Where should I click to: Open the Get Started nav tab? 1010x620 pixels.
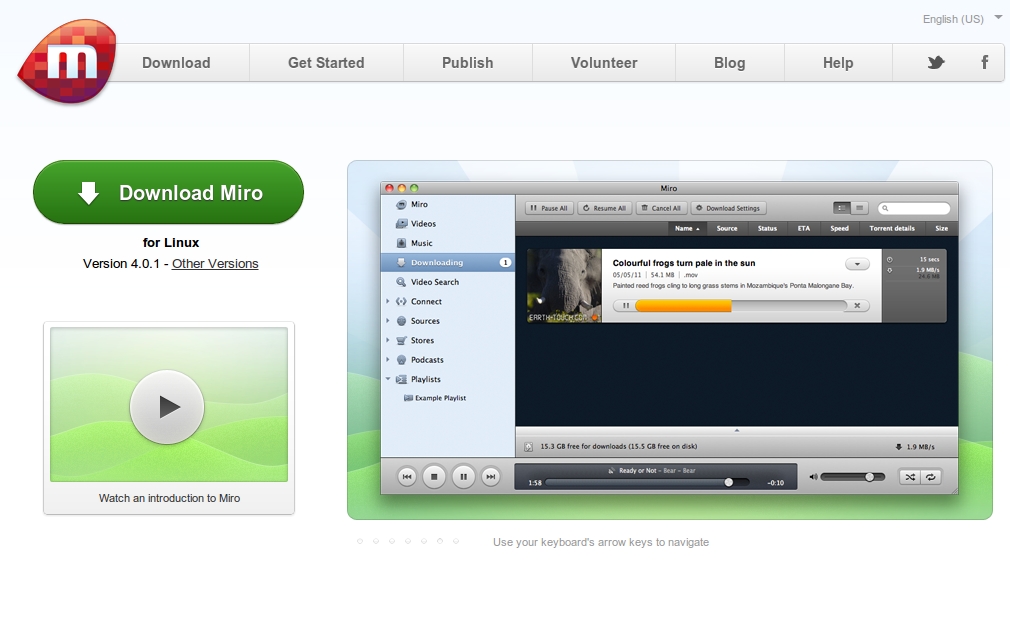[x=326, y=62]
